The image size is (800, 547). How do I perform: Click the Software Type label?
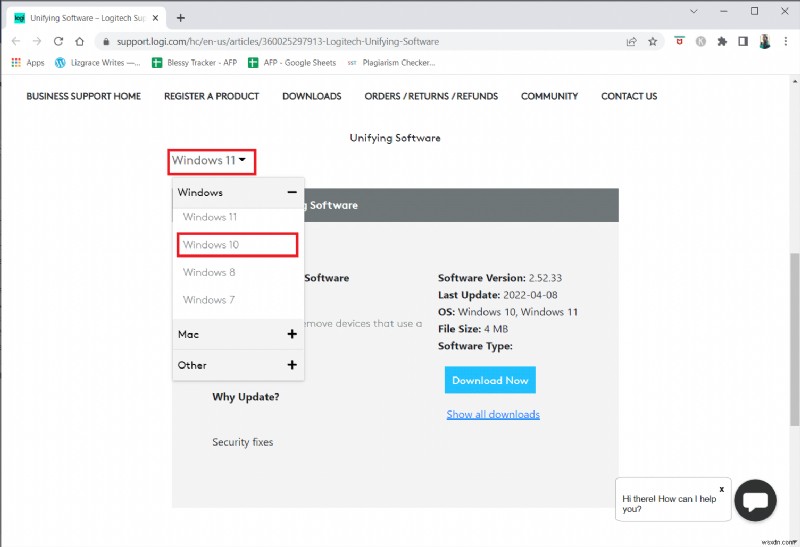(475, 346)
